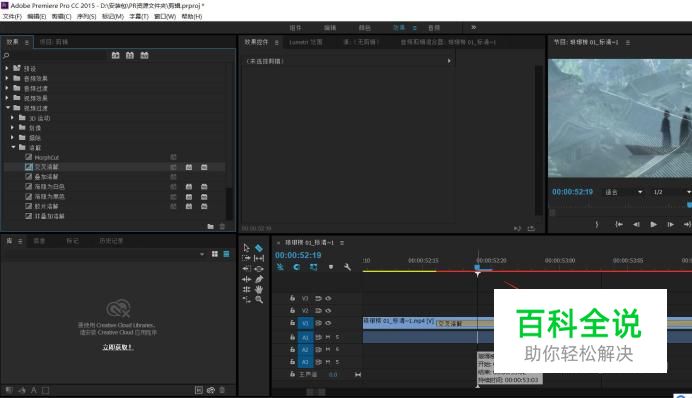692x398 pixels.
Task: Collapse the 视频过渡 folder
Action: click(x=8, y=108)
